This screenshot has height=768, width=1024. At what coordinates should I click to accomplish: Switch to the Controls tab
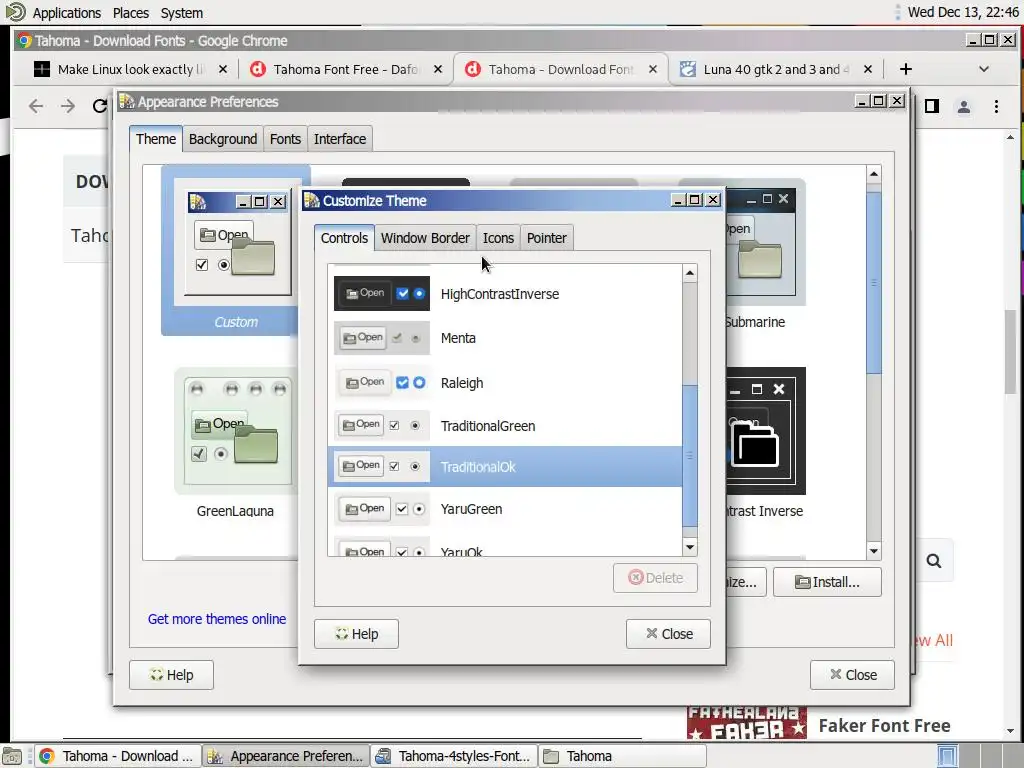tap(344, 238)
